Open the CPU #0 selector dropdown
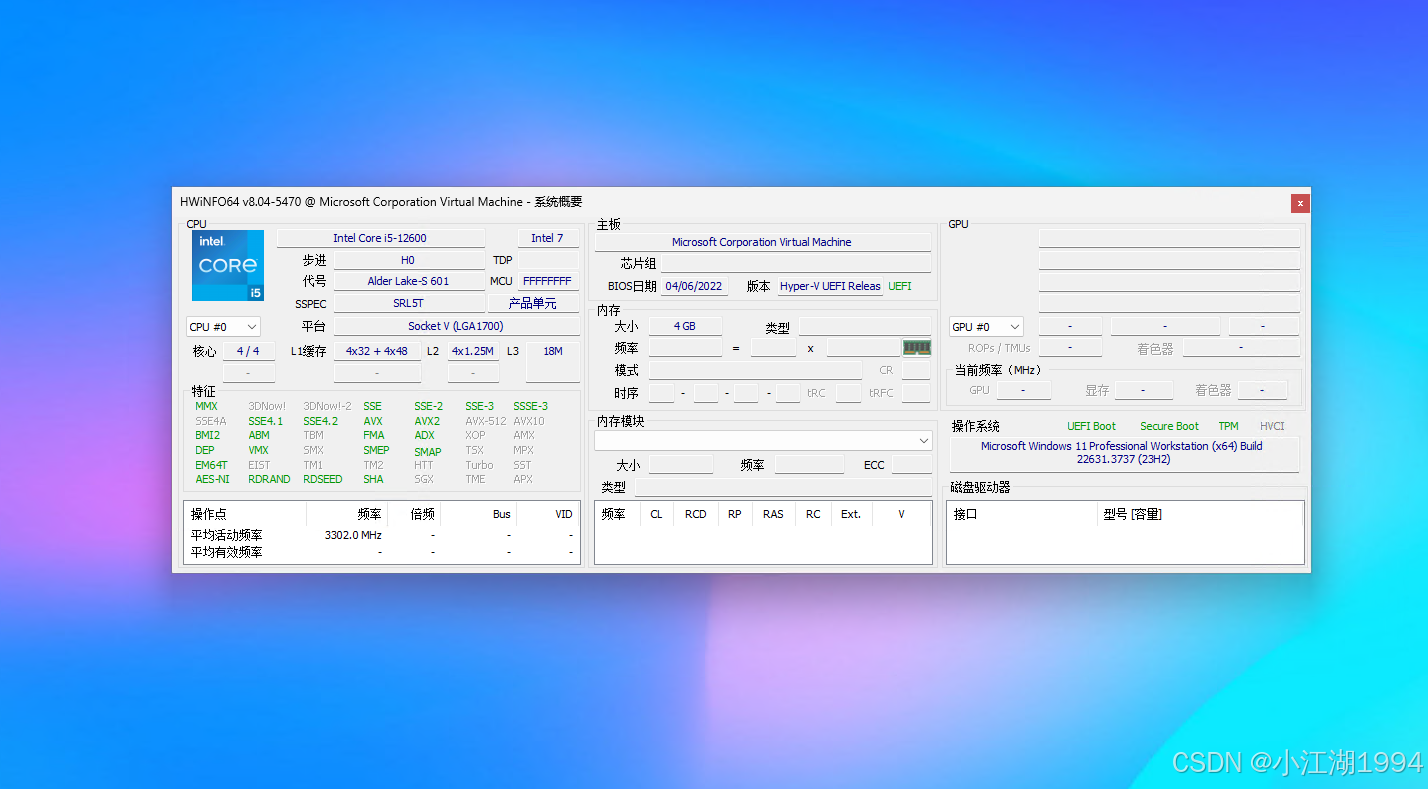The height and width of the screenshot is (789, 1428). (x=223, y=327)
